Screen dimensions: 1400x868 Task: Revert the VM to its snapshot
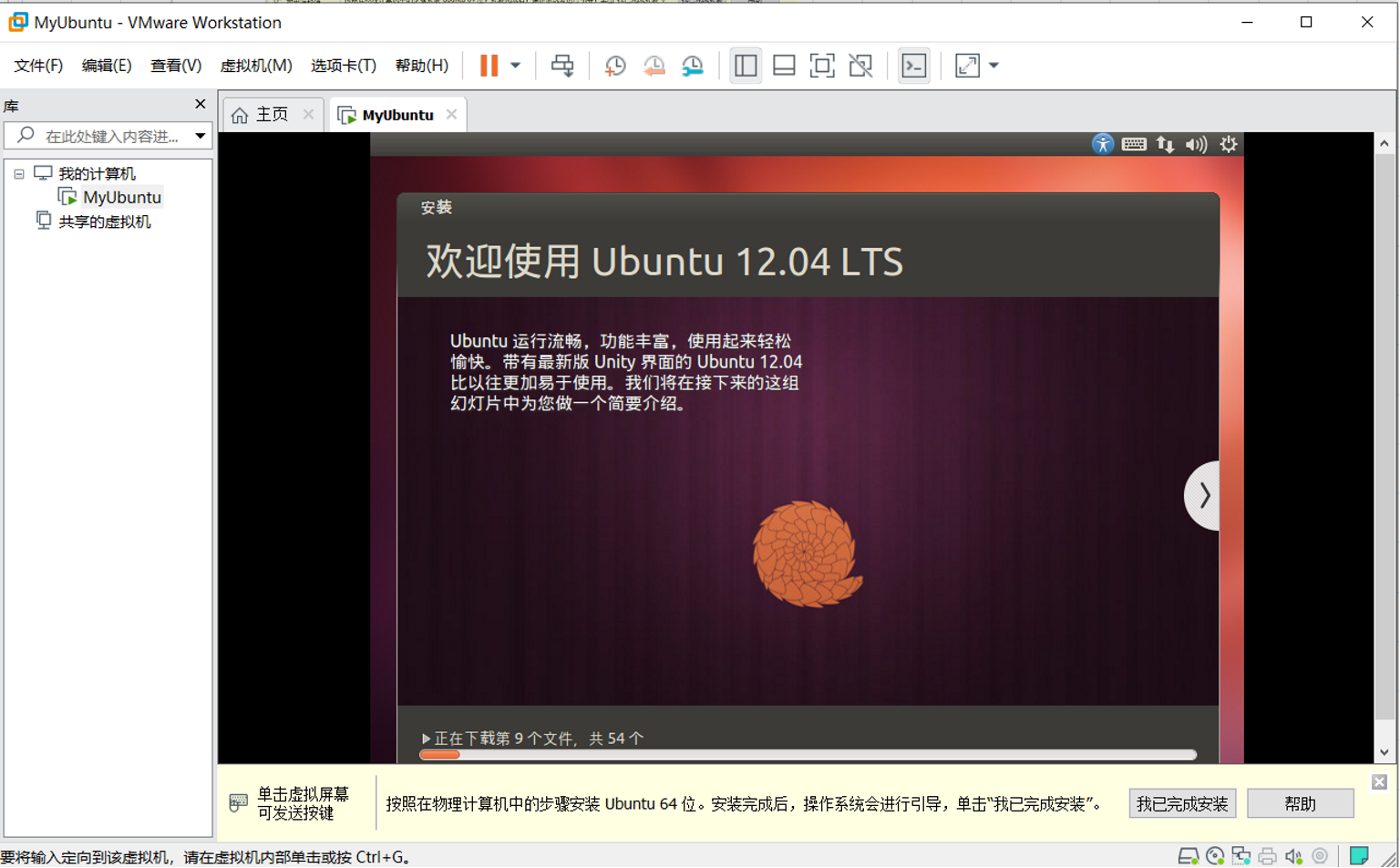(x=654, y=65)
